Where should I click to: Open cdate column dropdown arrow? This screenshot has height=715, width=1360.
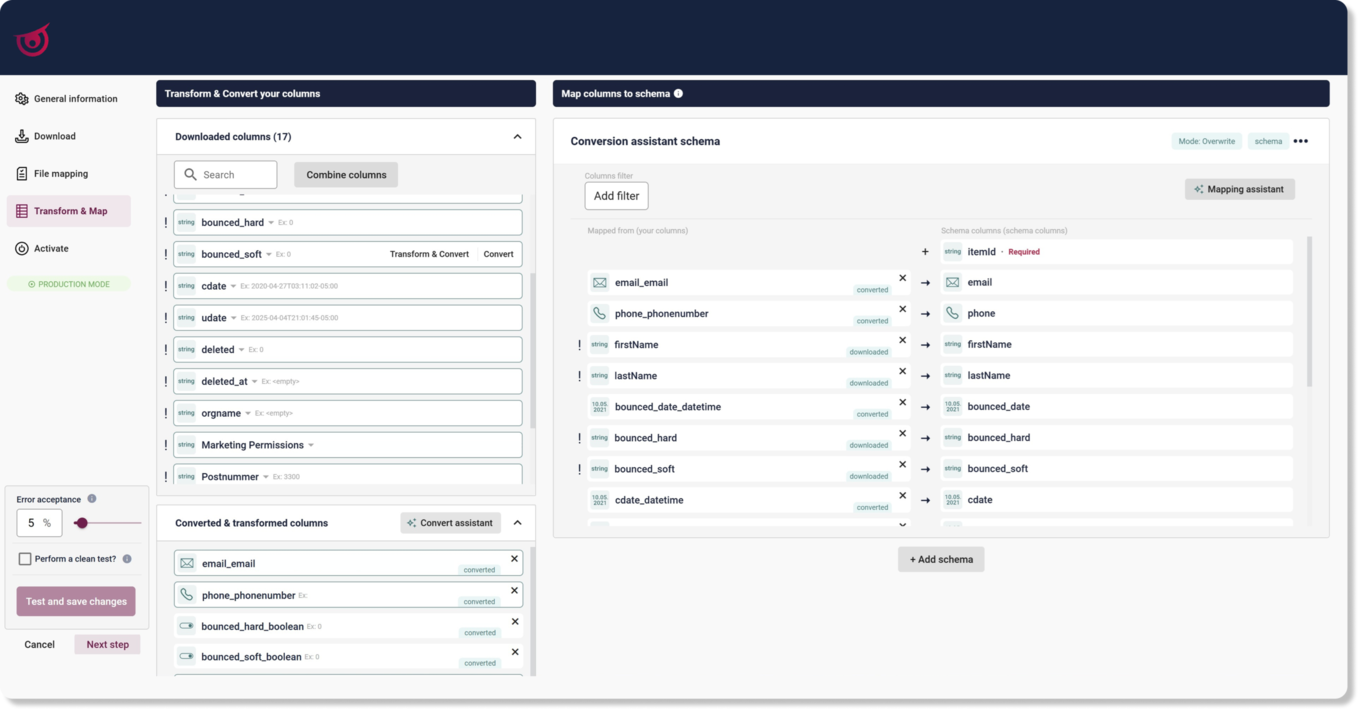point(234,287)
